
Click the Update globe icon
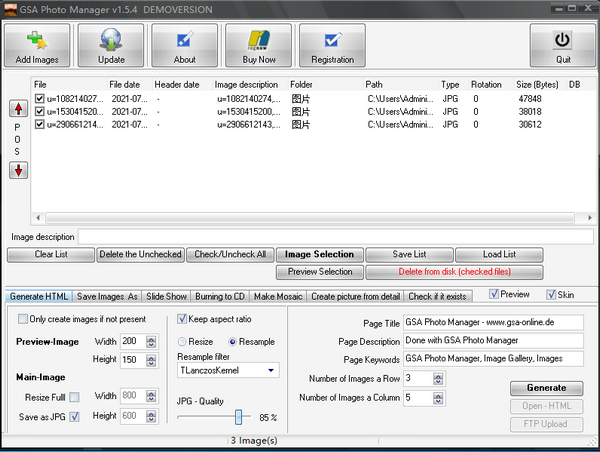click(111, 41)
